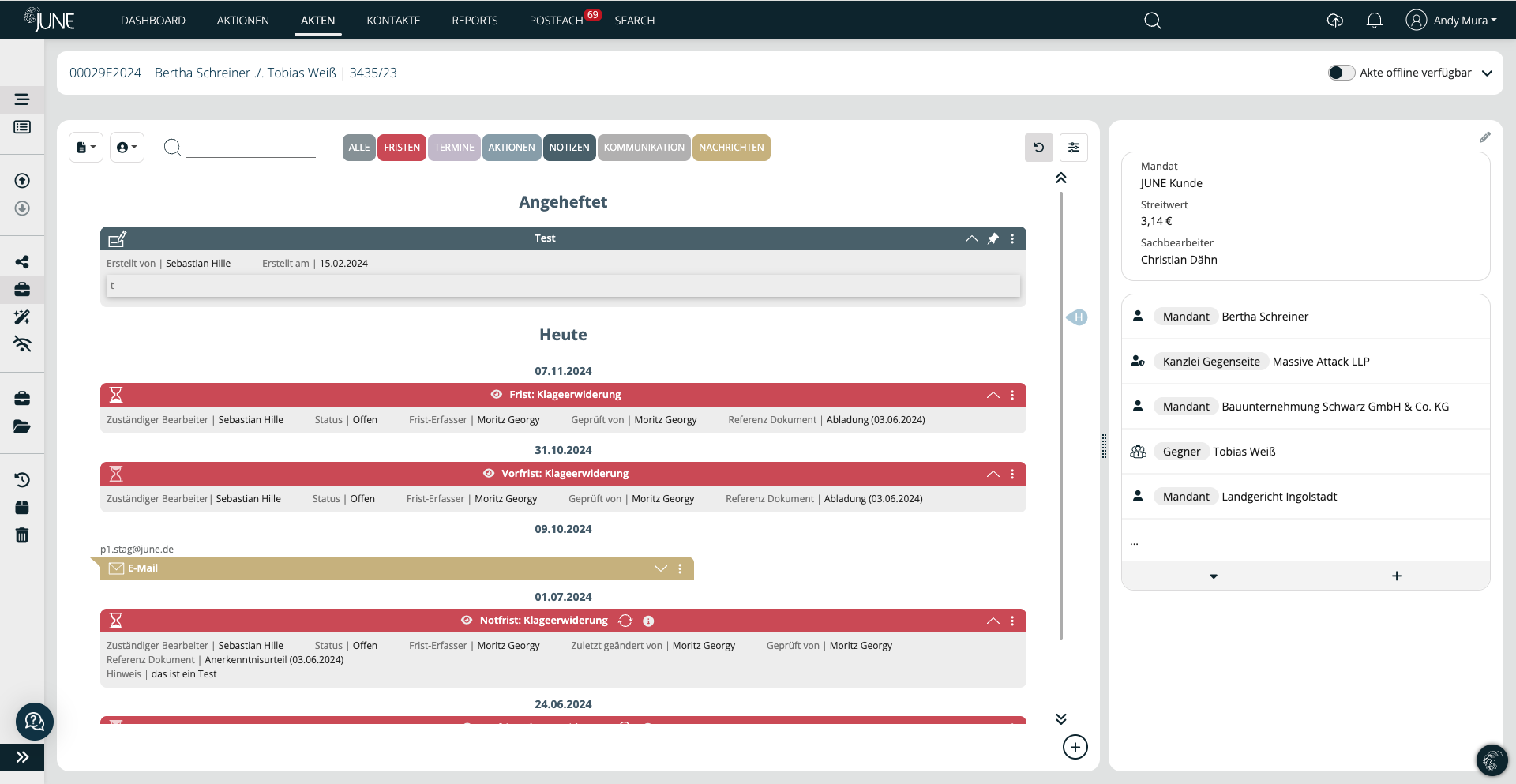Toggle Akte offline verfügbar switch

[1341, 73]
